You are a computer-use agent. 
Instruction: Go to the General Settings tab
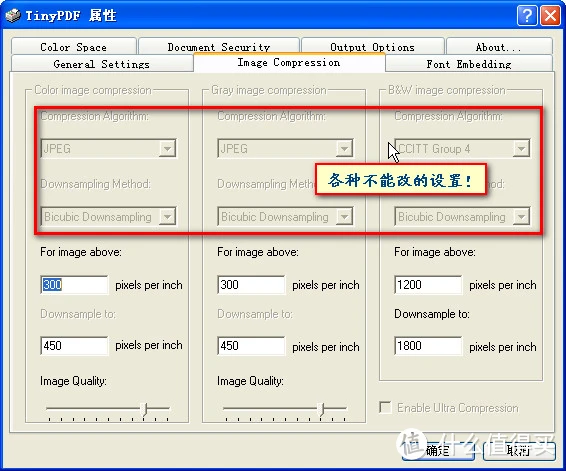[102, 64]
